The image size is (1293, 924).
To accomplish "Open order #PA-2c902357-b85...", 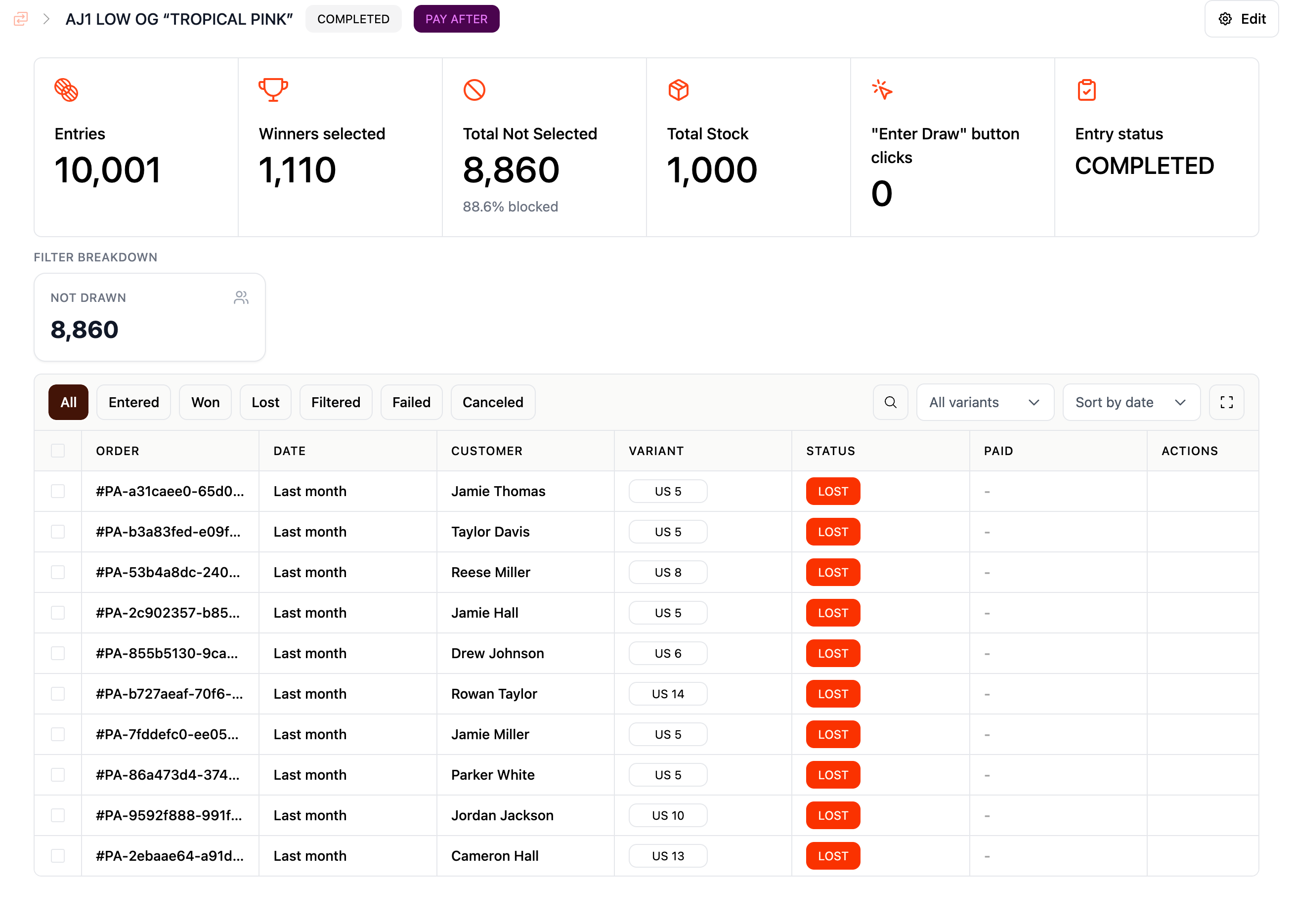I will pos(168,612).
